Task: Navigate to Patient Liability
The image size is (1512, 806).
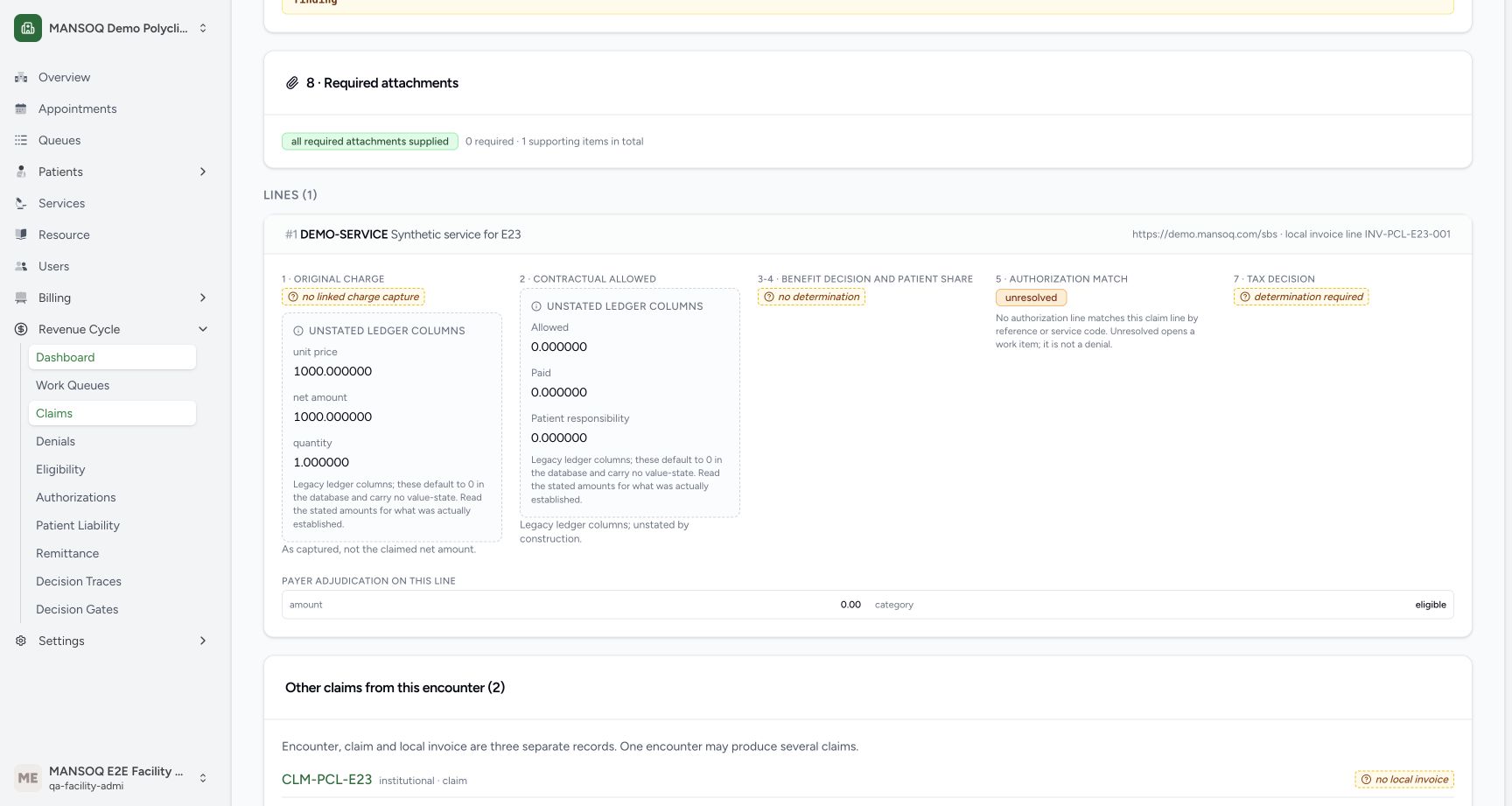Action: 112,525
